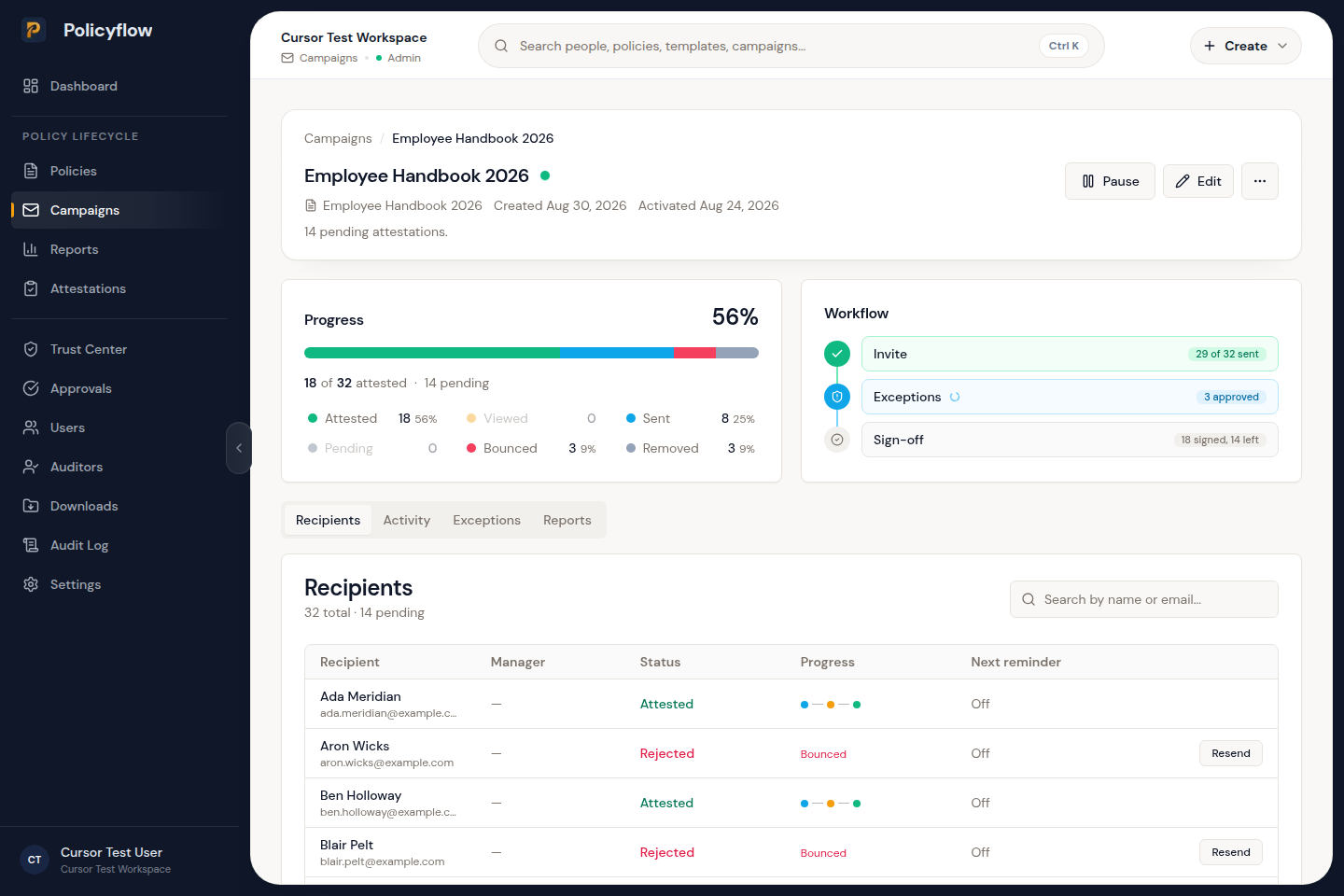Screen dimensions: 1344x896
Task: Click the Trust Center shield icon
Action: [31, 349]
